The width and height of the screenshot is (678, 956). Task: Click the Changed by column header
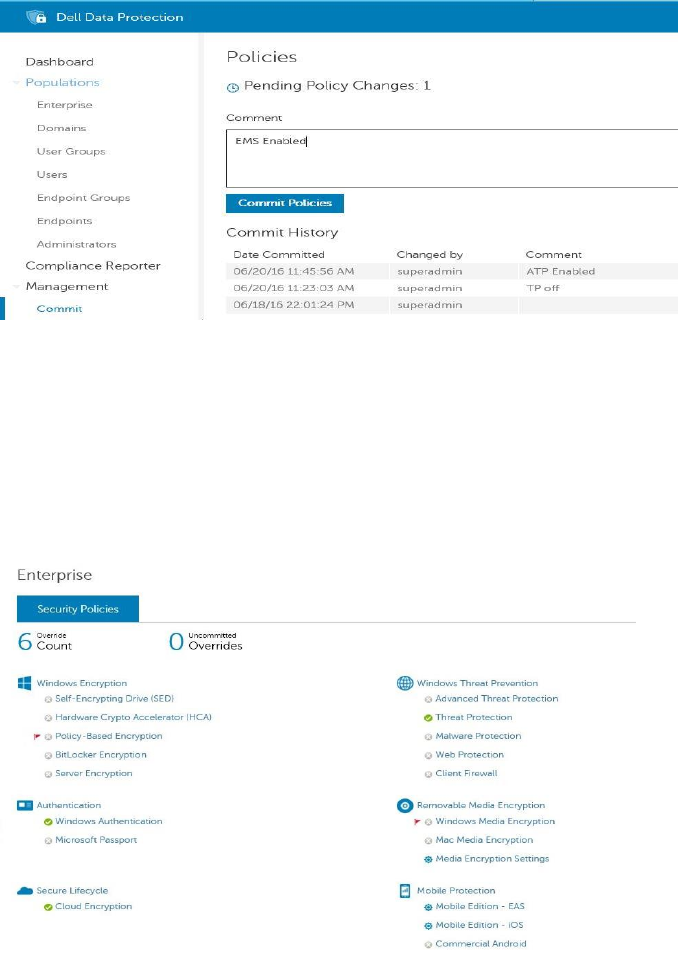(x=430, y=255)
